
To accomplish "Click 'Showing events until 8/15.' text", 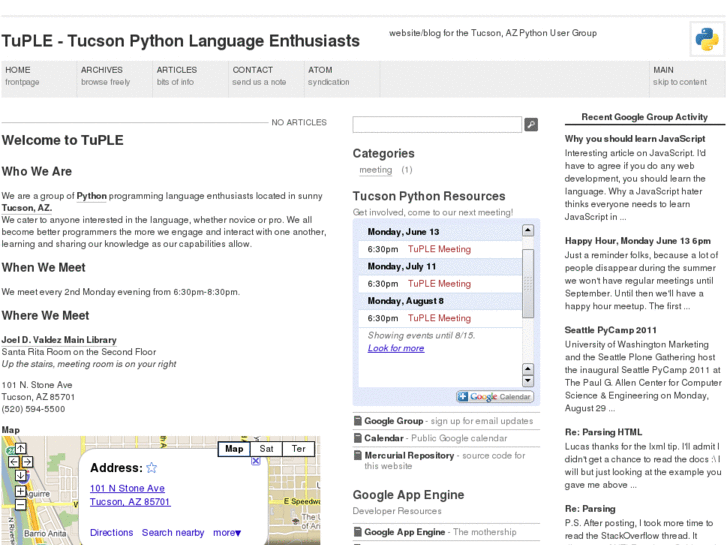I will tap(421, 335).
